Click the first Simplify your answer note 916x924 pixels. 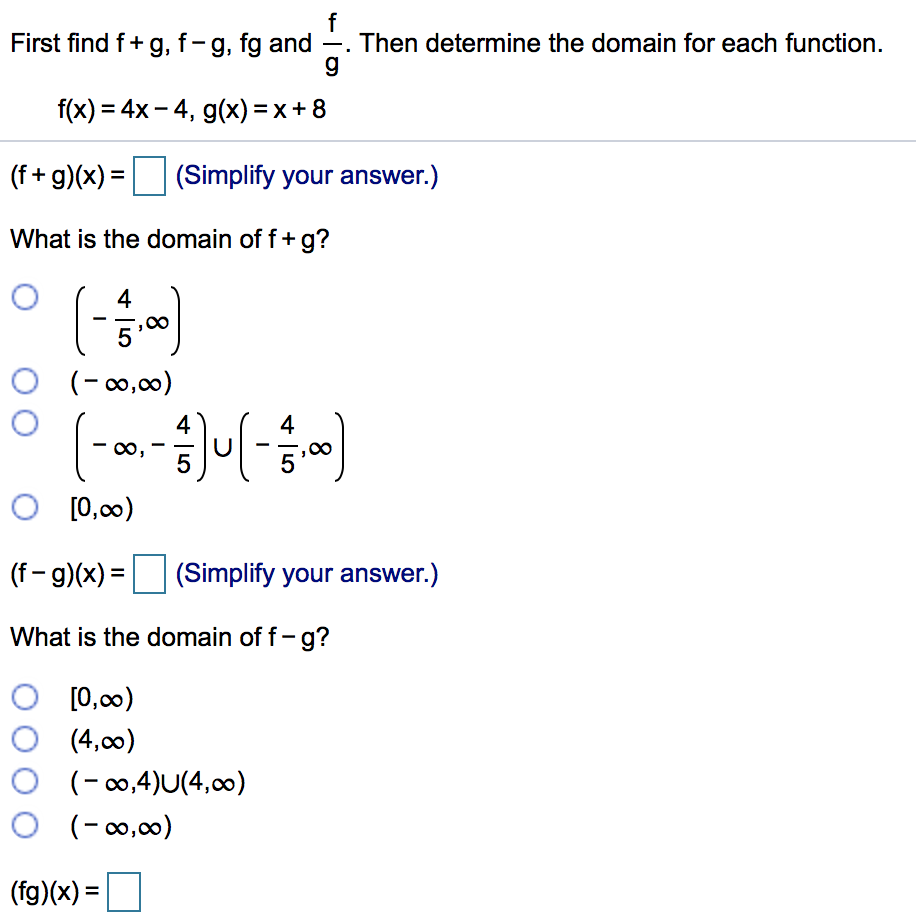point(307,175)
